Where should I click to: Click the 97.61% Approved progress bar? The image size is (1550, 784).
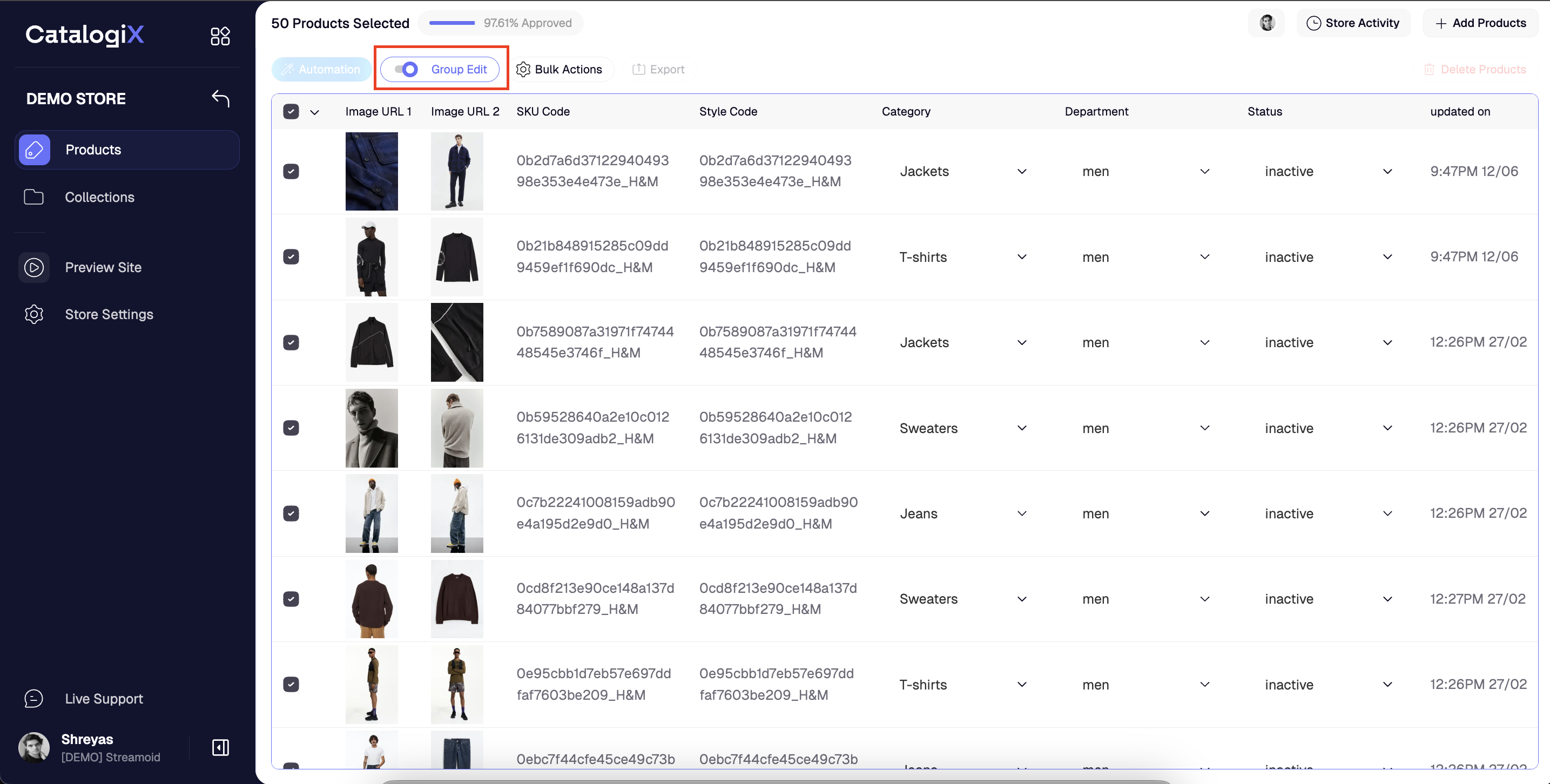pyautogui.click(x=452, y=23)
